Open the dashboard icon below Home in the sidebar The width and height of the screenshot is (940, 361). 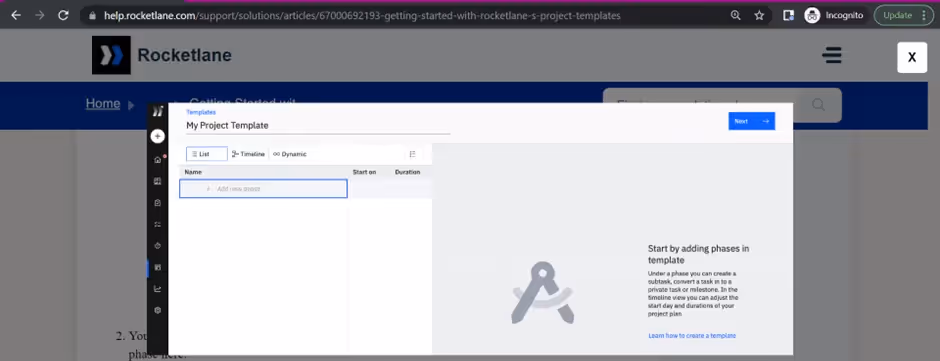[x=158, y=181]
